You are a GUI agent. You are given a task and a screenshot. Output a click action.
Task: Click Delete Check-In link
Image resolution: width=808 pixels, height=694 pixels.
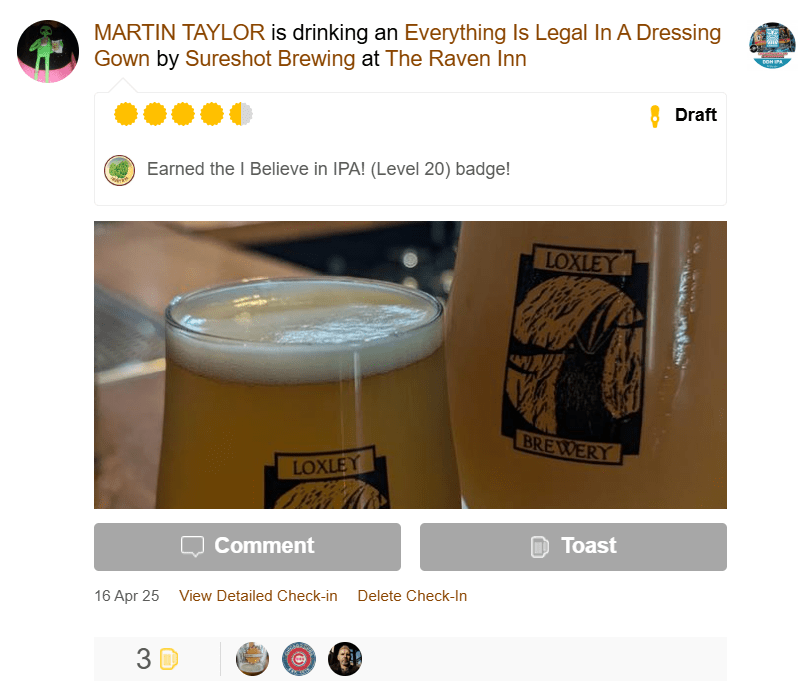[x=412, y=596]
